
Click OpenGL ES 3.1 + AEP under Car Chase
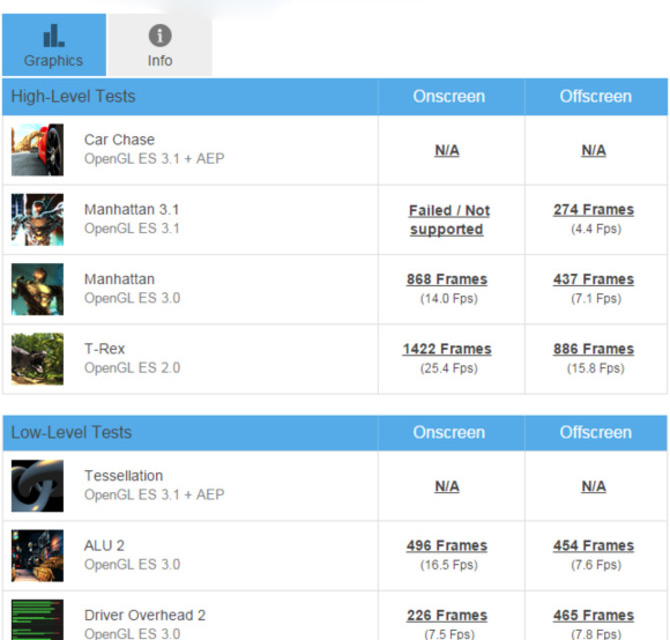[154, 159]
